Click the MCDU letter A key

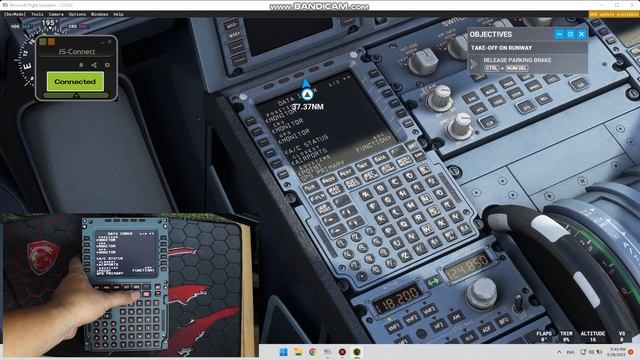point(366,195)
